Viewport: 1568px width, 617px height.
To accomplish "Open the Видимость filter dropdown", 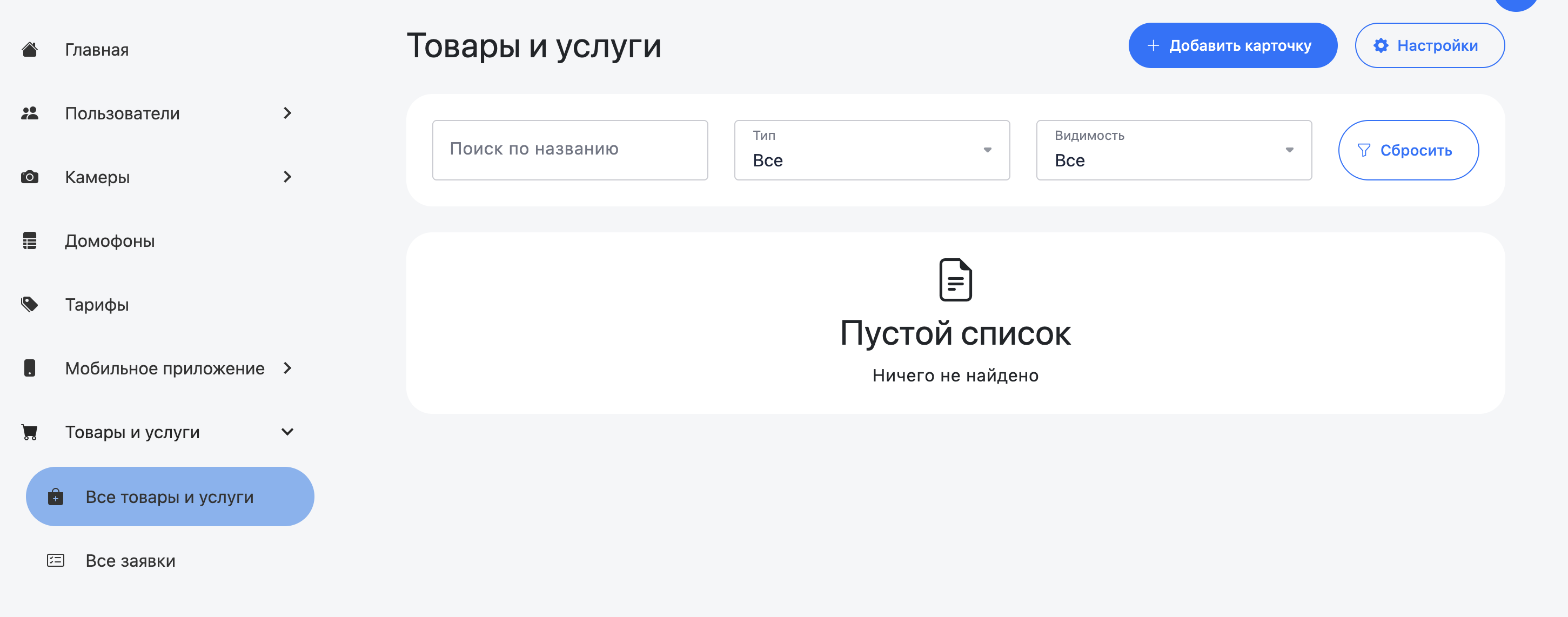I will pyautogui.click(x=1174, y=150).
